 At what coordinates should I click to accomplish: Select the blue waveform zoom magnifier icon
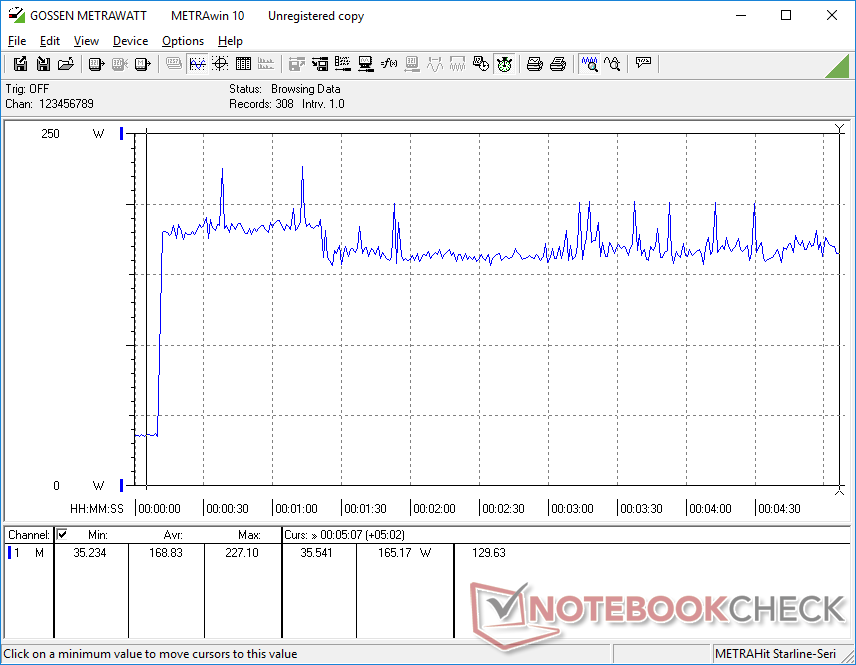click(x=589, y=64)
